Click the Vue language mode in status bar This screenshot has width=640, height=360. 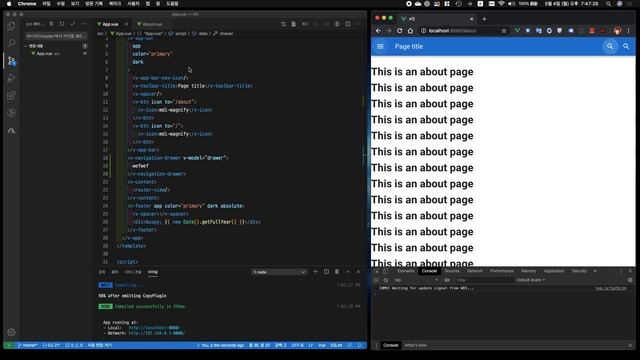click(x=322, y=345)
